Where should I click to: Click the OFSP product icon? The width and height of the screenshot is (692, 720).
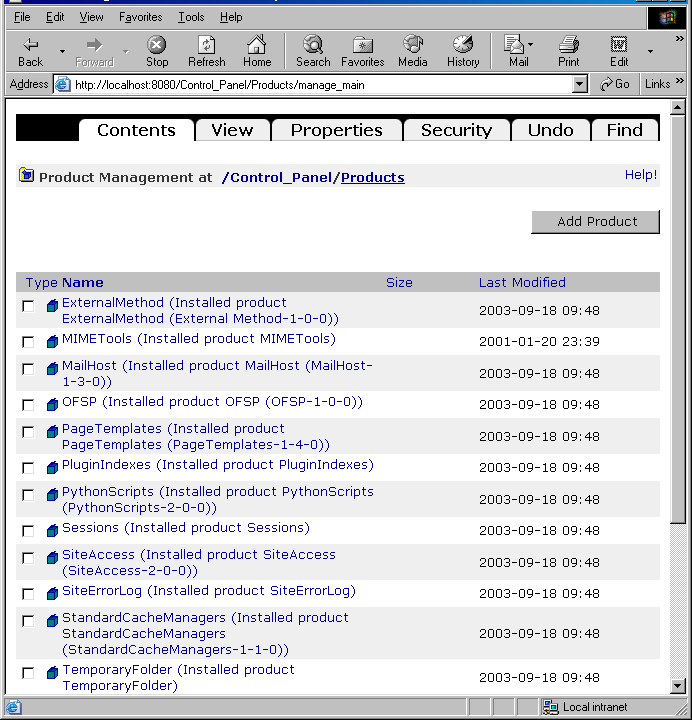(x=52, y=404)
